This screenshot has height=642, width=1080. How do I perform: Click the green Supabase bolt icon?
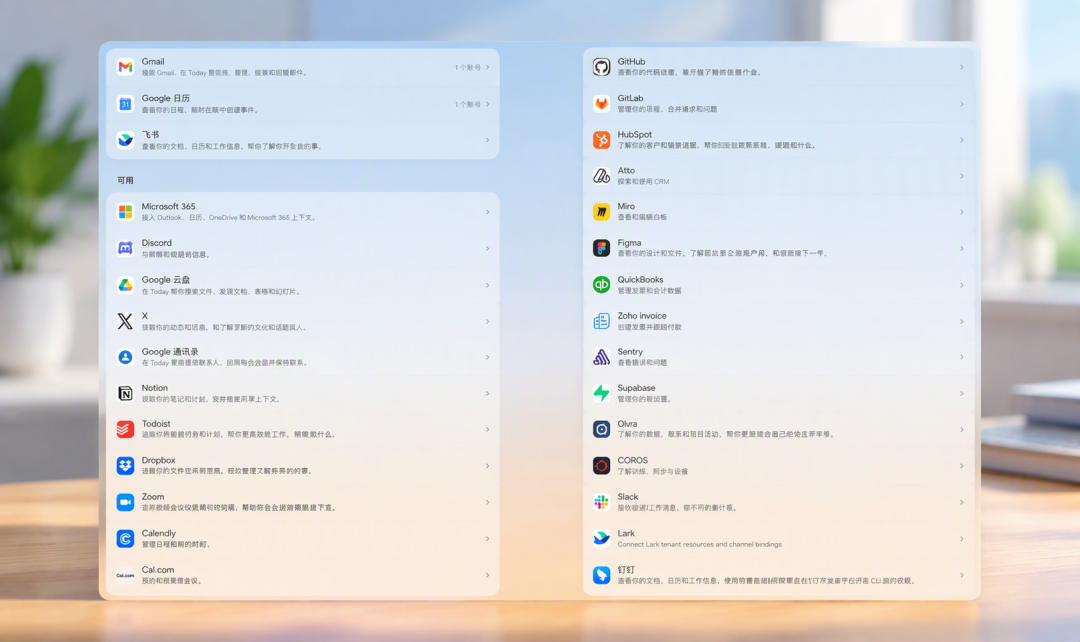point(601,393)
